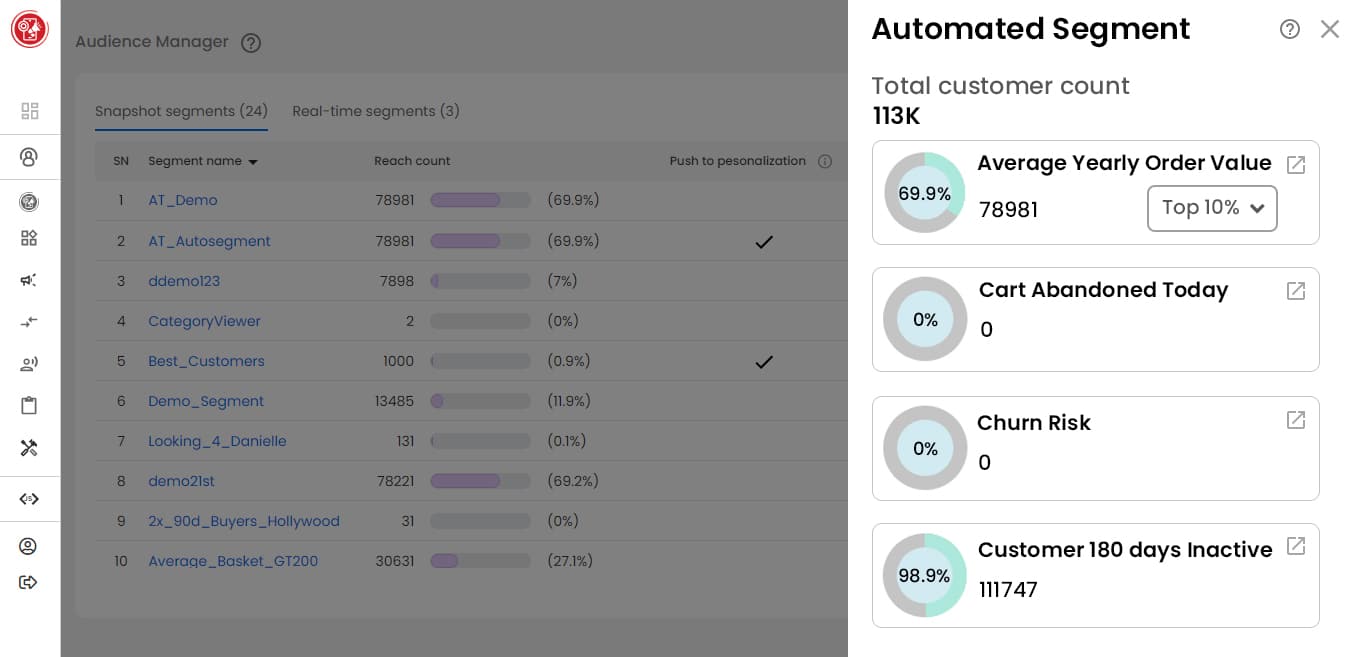Image resolution: width=1366 pixels, height=657 pixels.
Task: Open Average Yearly Order Value external link icon
Action: [1296, 165]
